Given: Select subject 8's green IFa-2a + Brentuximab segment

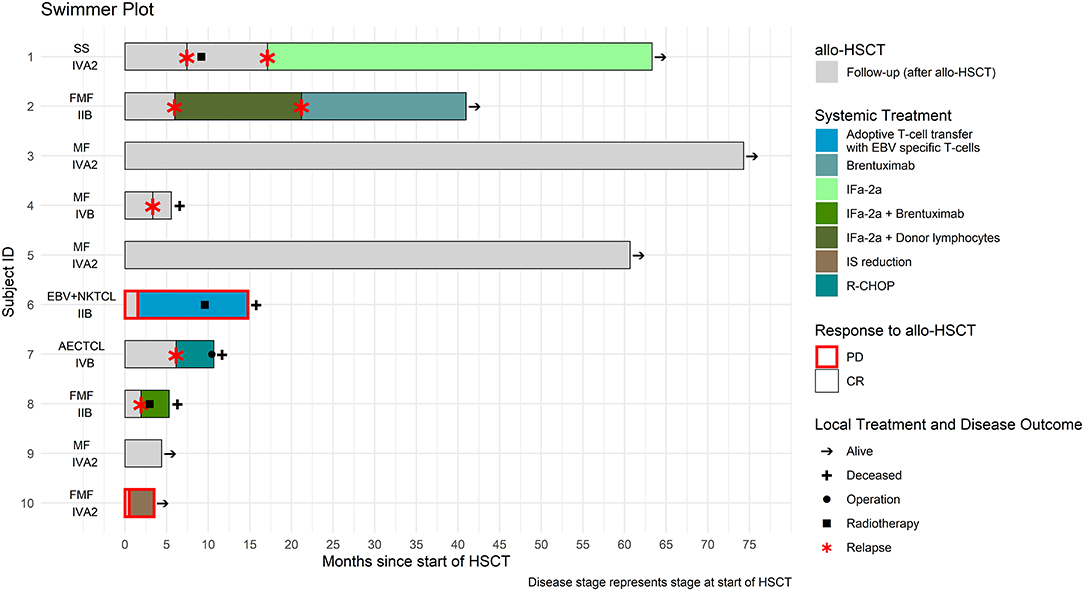Looking at the screenshot, I should pos(156,404).
